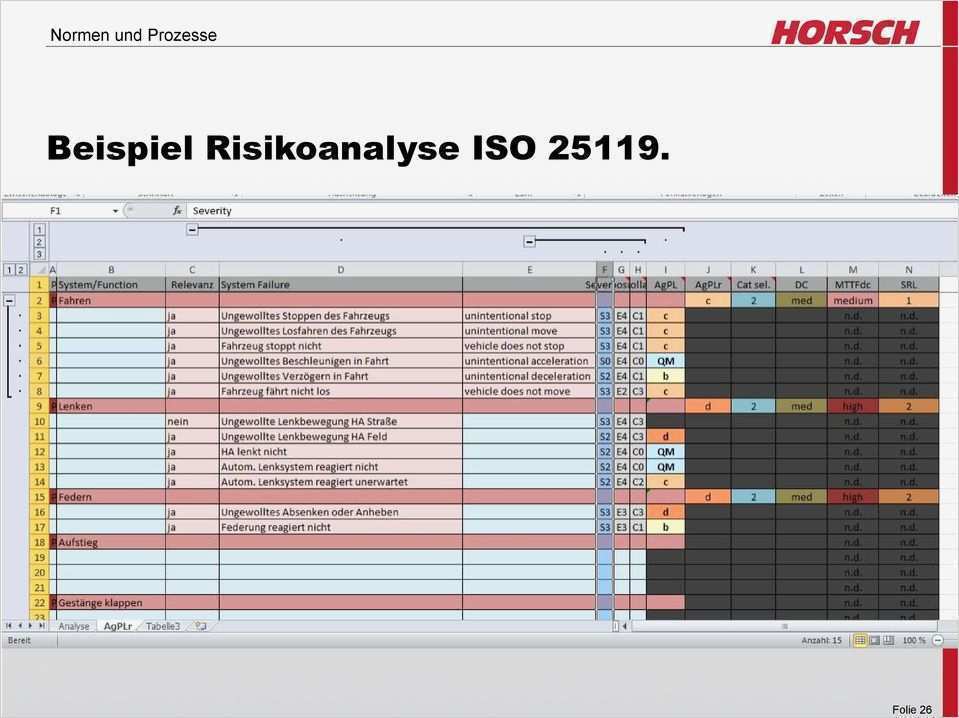
Task: Select column D header
Action: (x=341, y=270)
